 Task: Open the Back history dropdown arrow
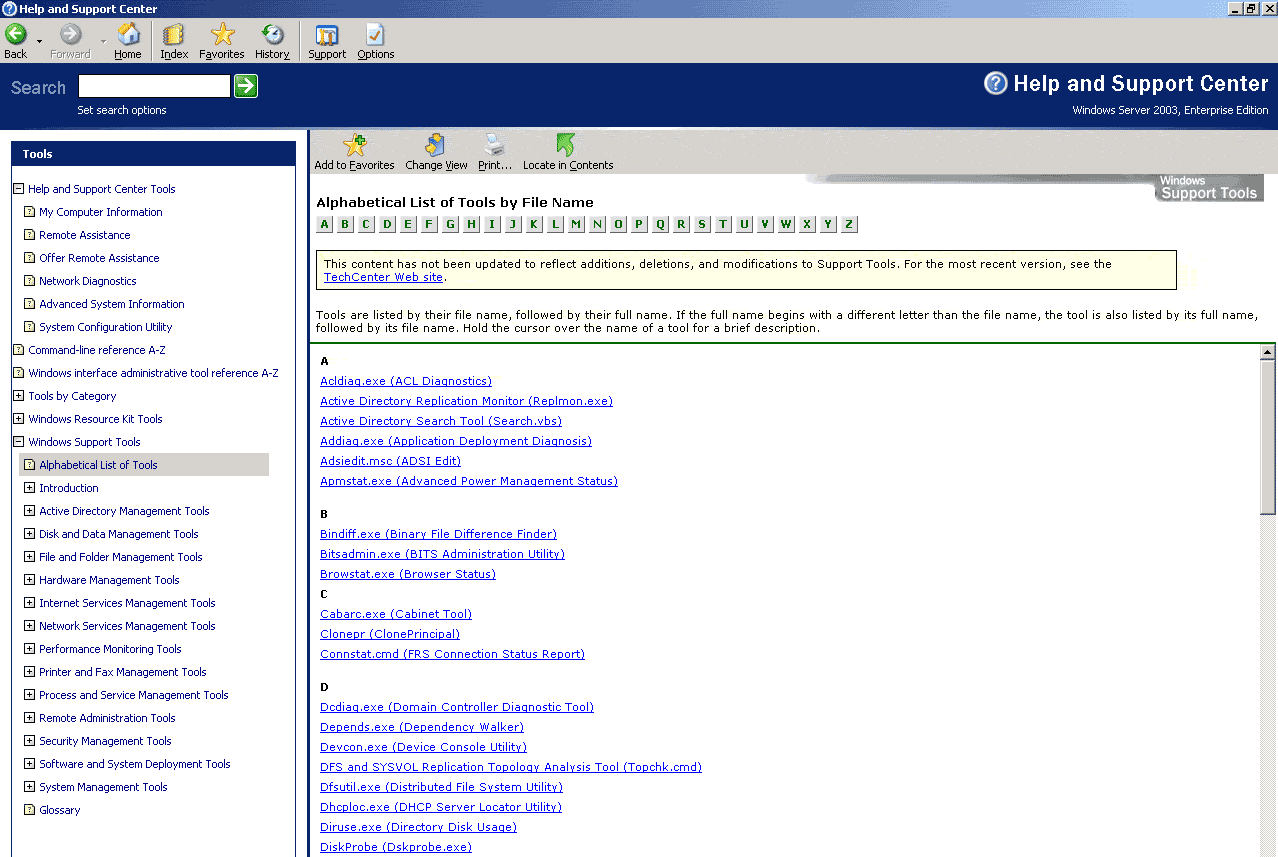pyautogui.click(x=39, y=41)
